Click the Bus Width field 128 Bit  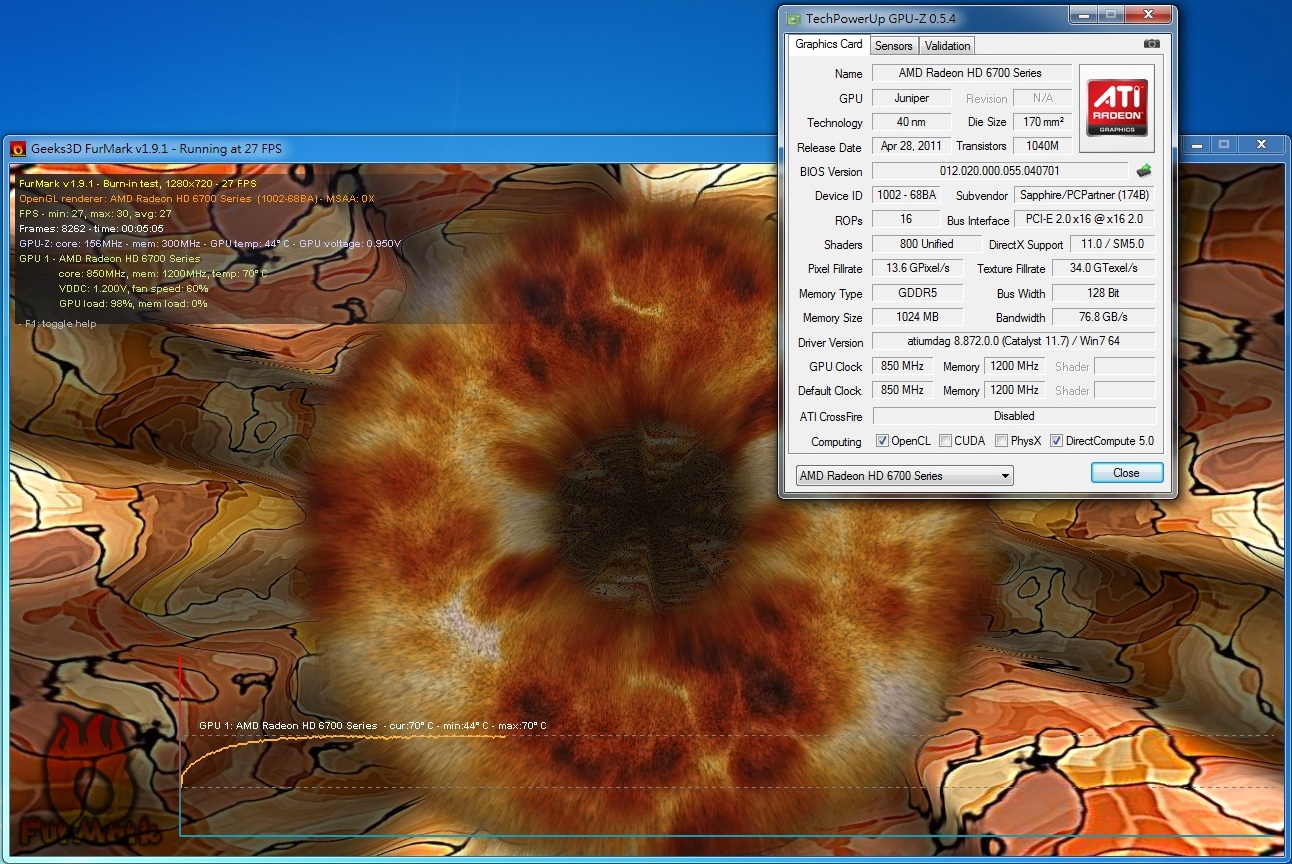click(1103, 293)
